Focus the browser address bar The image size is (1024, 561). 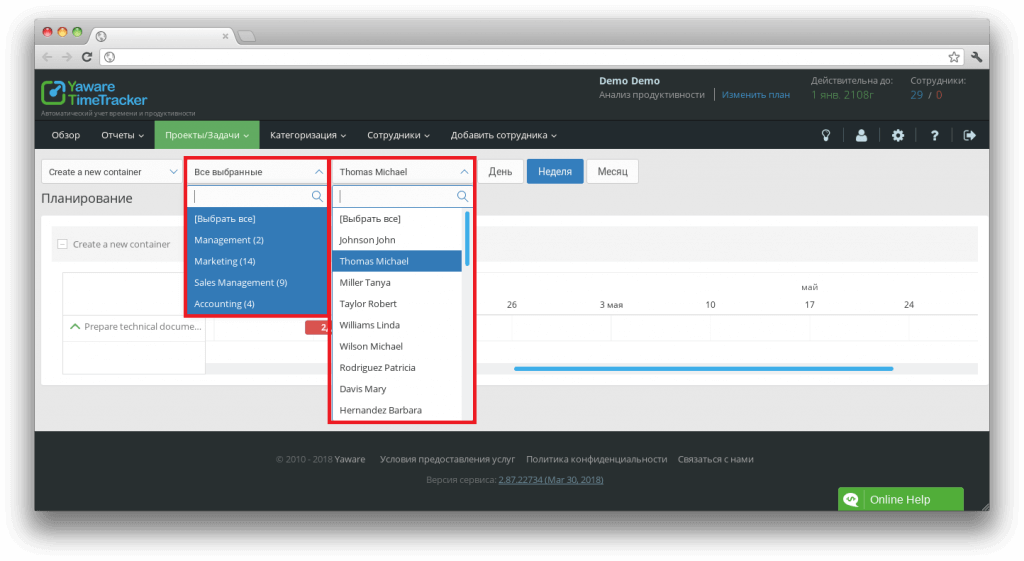coord(532,57)
